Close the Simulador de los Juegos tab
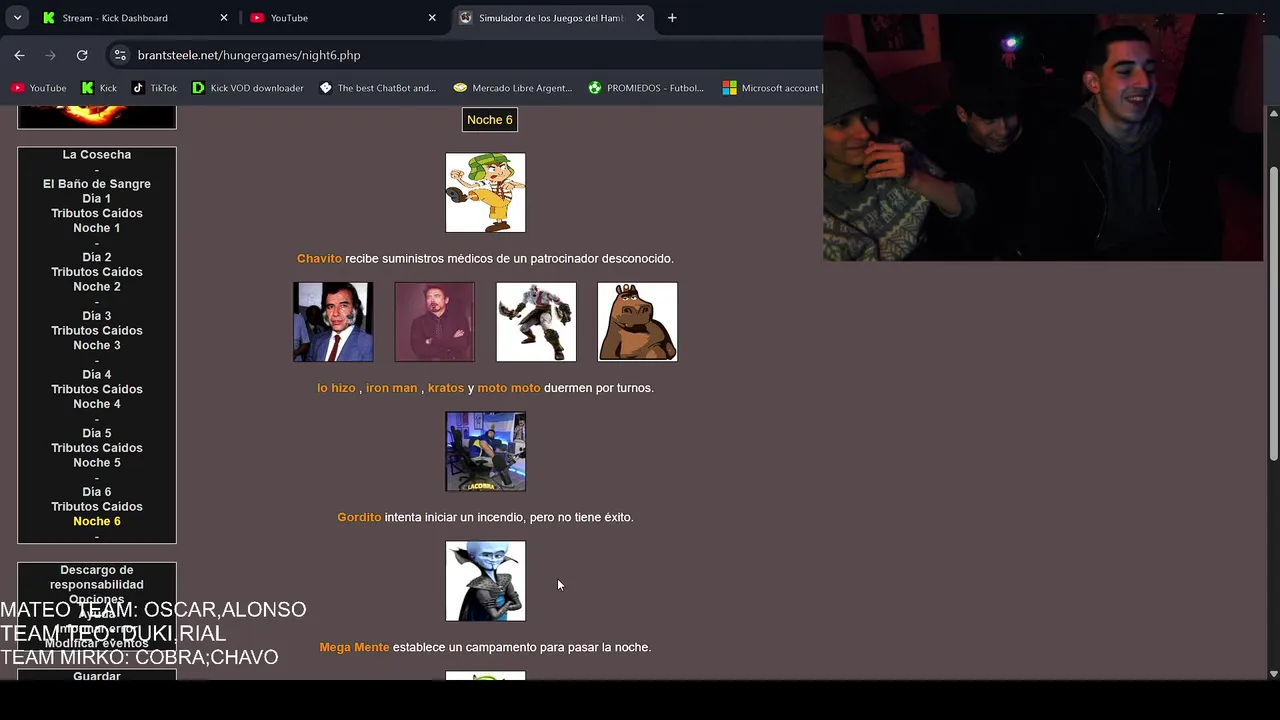The width and height of the screenshot is (1280, 720). click(x=640, y=18)
